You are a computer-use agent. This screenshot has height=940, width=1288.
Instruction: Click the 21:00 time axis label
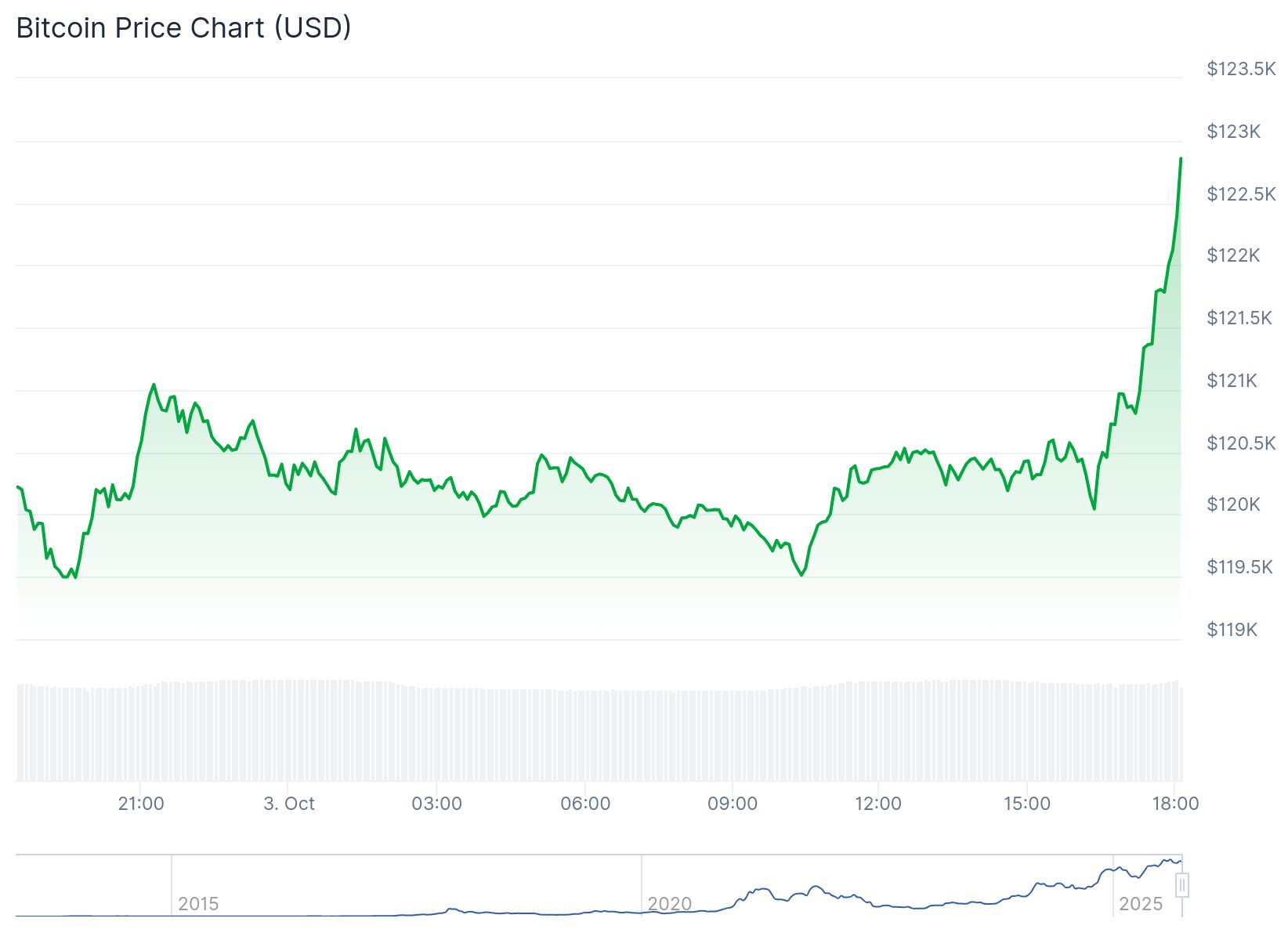coord(141,804)
